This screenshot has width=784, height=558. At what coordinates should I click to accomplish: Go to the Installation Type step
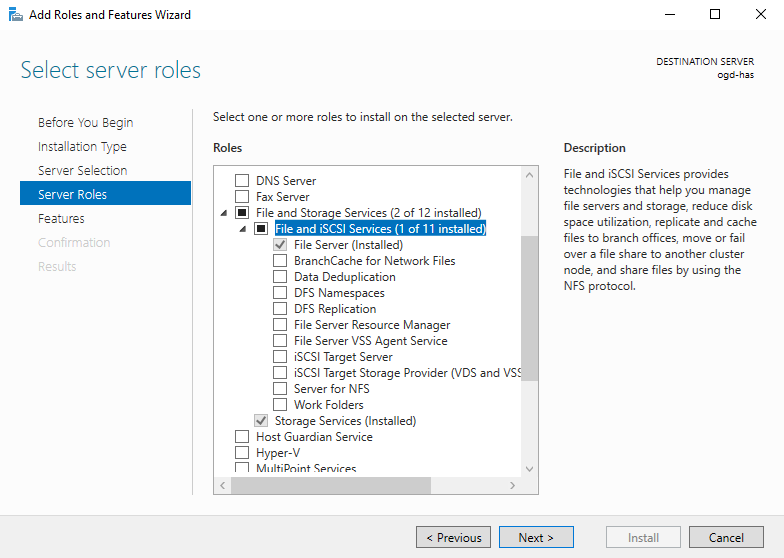[82, 147]
